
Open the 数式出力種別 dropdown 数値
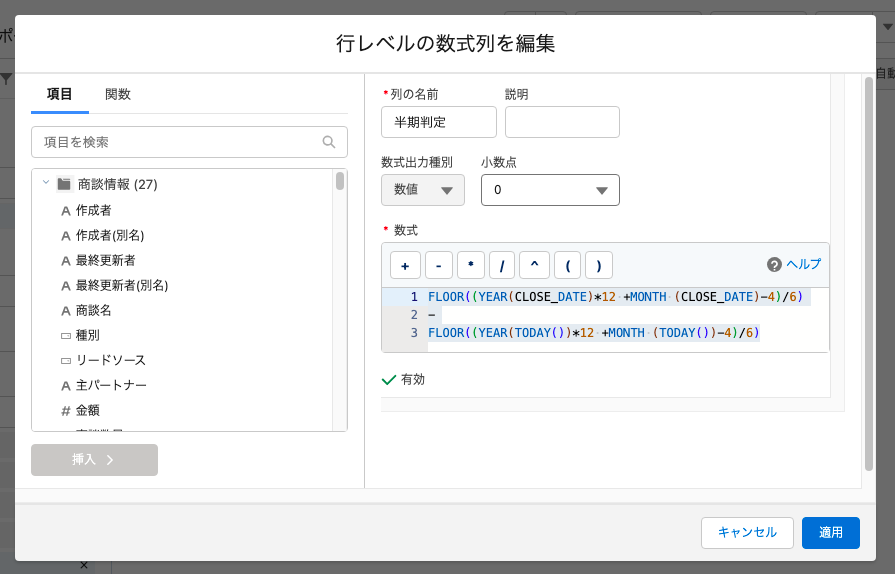[x=423, y=190]
